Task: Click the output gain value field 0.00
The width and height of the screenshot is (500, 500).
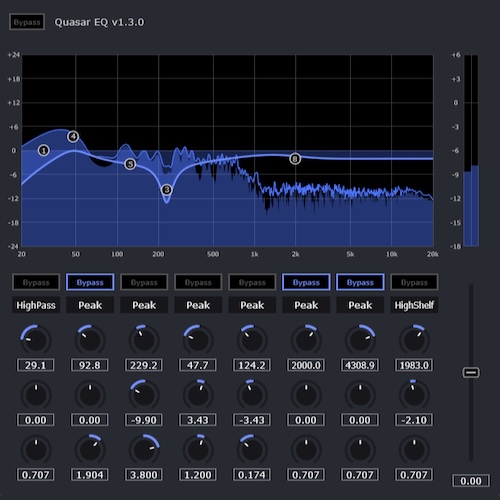Action: click(471, 481)
